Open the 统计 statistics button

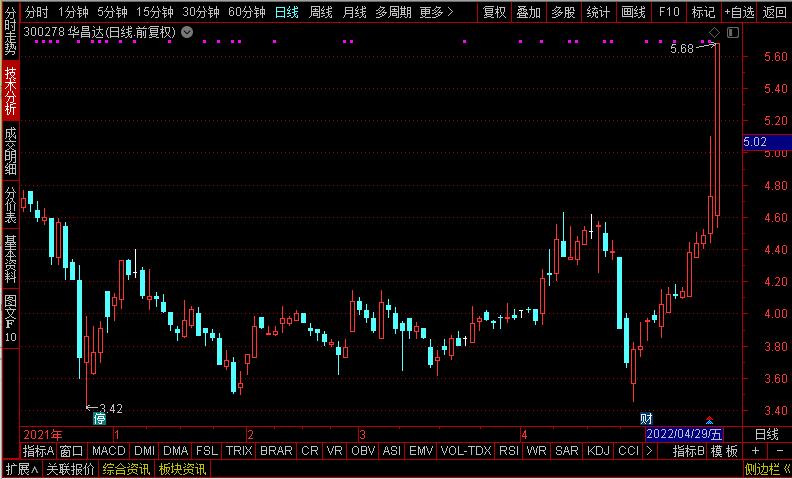coord(599,12)
